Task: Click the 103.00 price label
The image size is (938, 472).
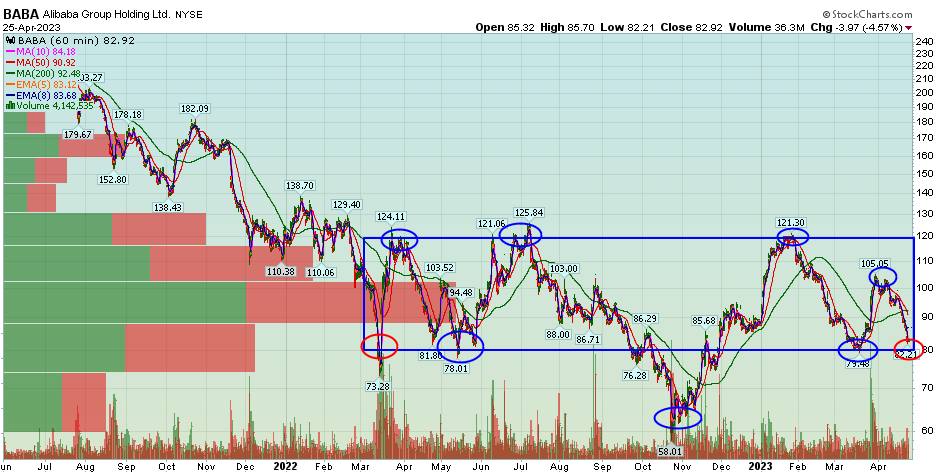Action: (x=564, y=269)
